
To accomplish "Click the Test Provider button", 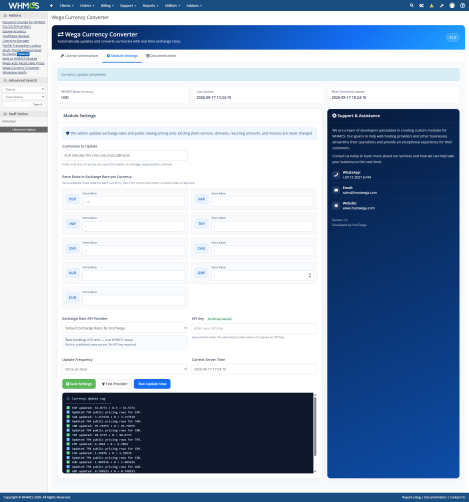I will pos(115,384).
